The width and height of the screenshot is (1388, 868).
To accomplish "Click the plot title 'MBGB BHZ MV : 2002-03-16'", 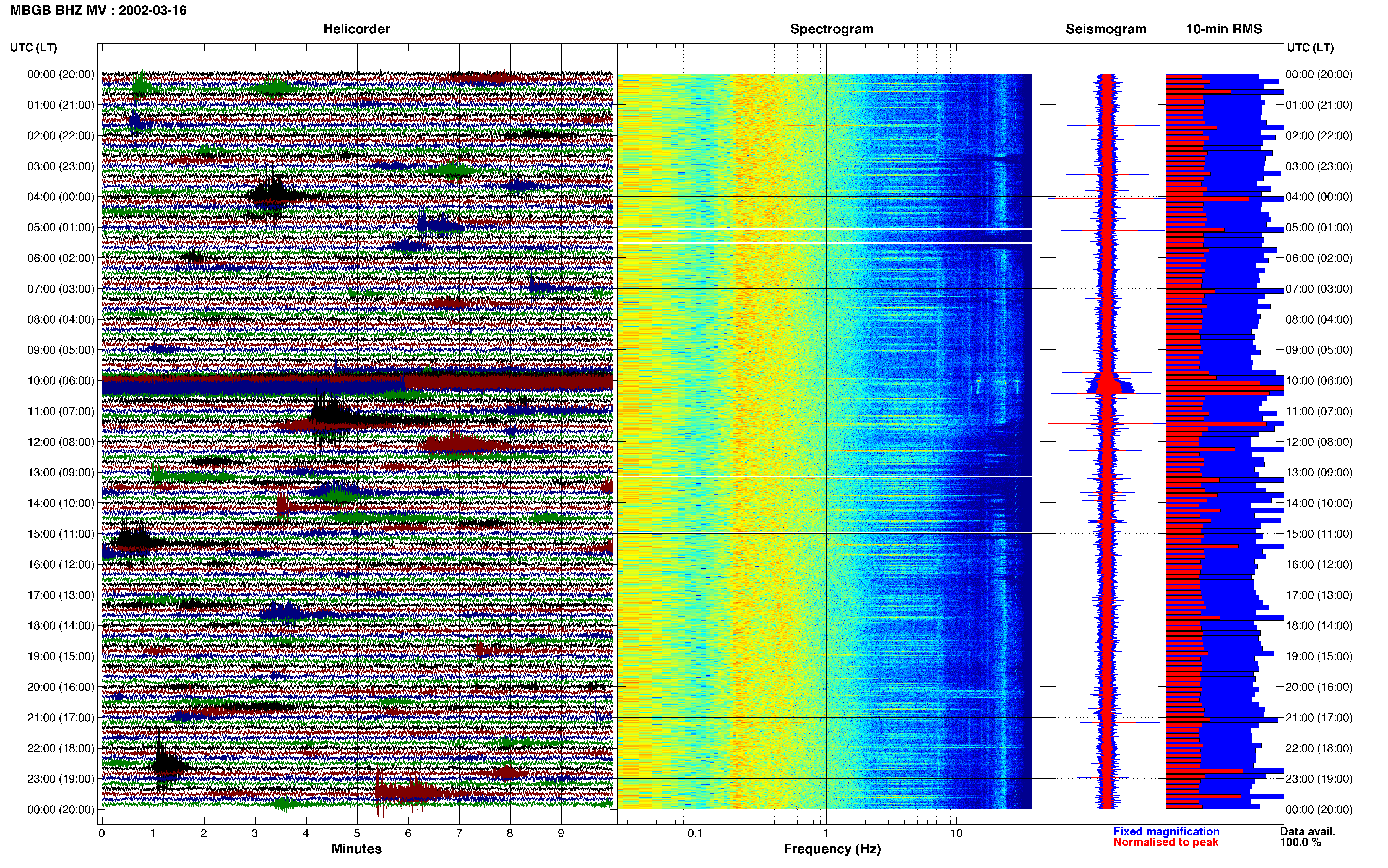I will [98, 10].
